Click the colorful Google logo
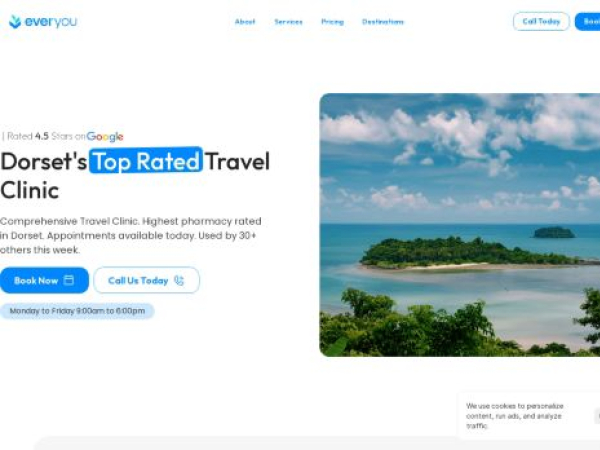The height and width of the screenshot is (450, 600). (105, 137)
